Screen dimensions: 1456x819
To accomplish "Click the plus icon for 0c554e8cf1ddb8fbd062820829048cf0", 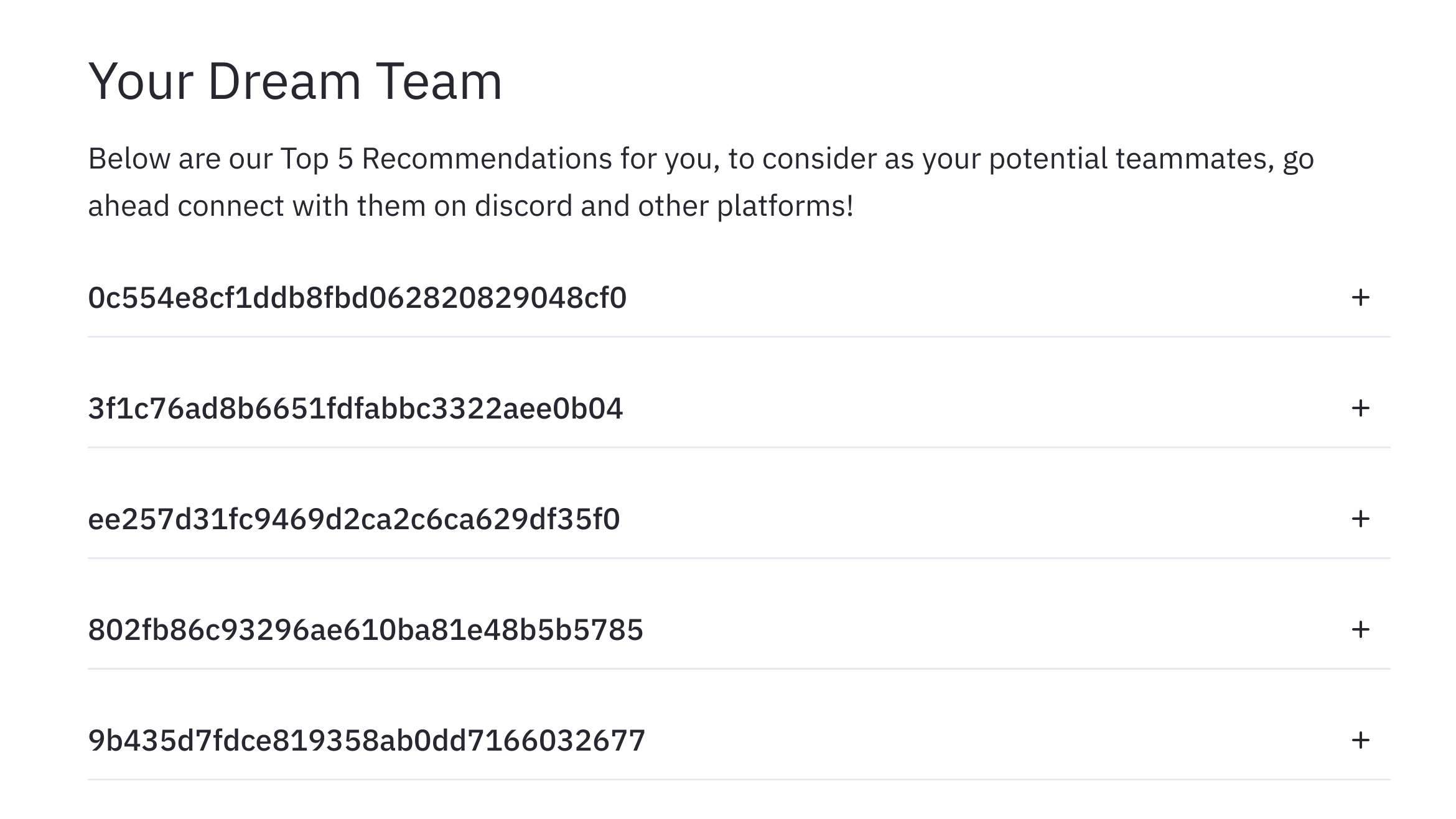I will point(1360,297).
